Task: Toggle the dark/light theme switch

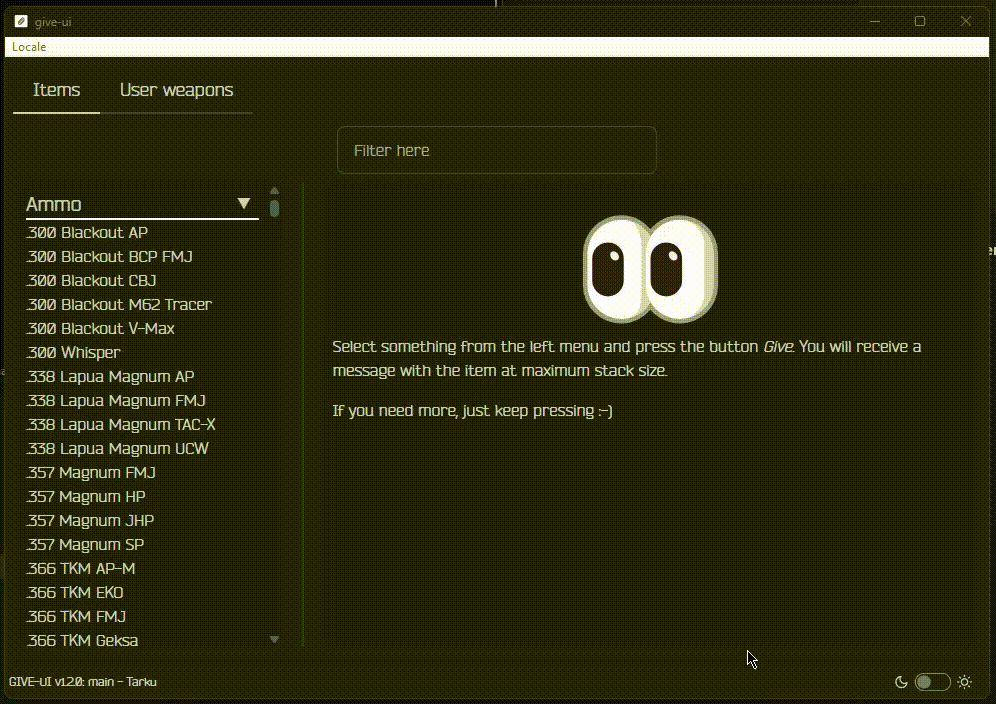Action: 932,682
